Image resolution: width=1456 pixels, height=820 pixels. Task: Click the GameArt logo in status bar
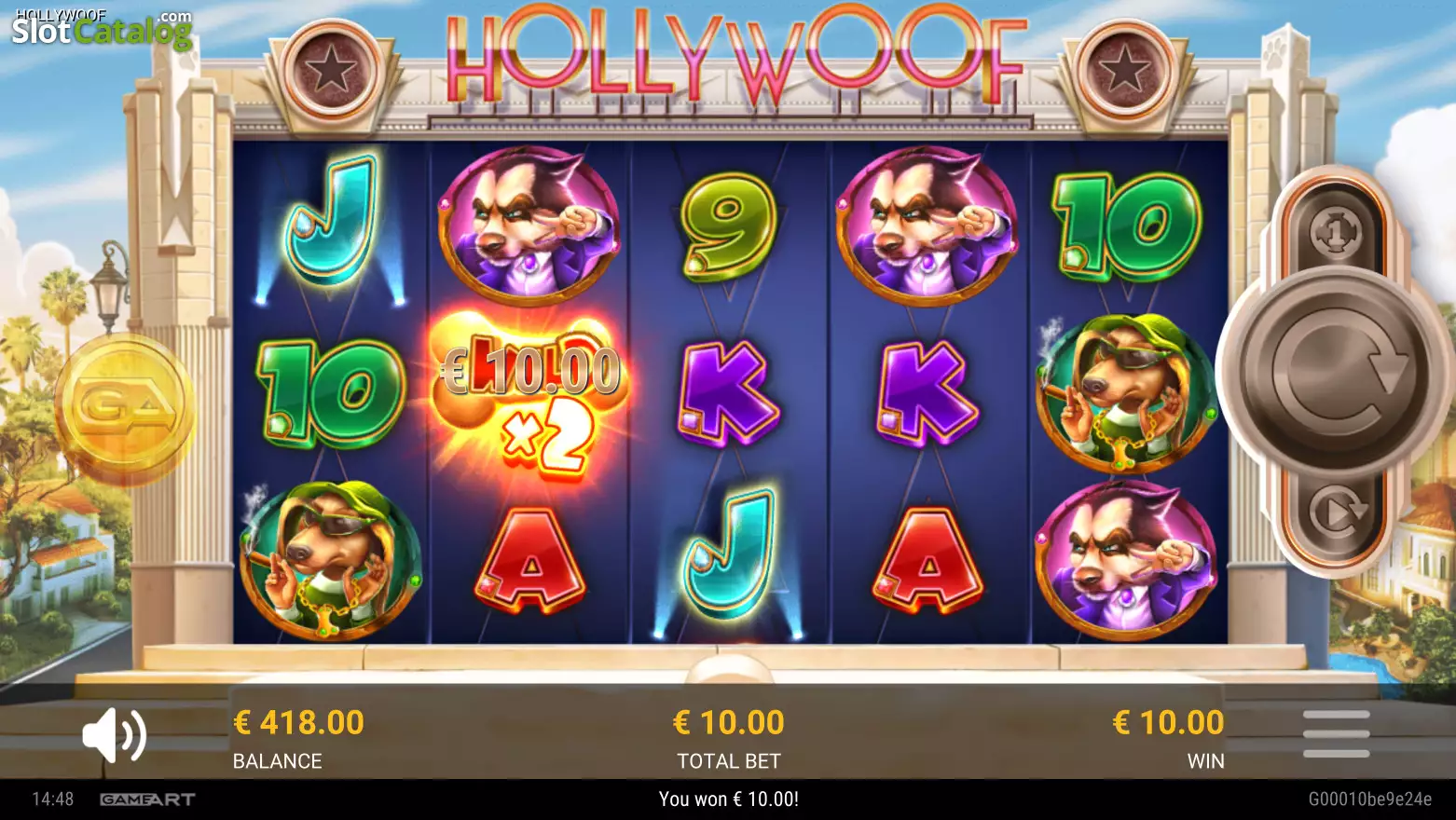[x=147, y=799]
